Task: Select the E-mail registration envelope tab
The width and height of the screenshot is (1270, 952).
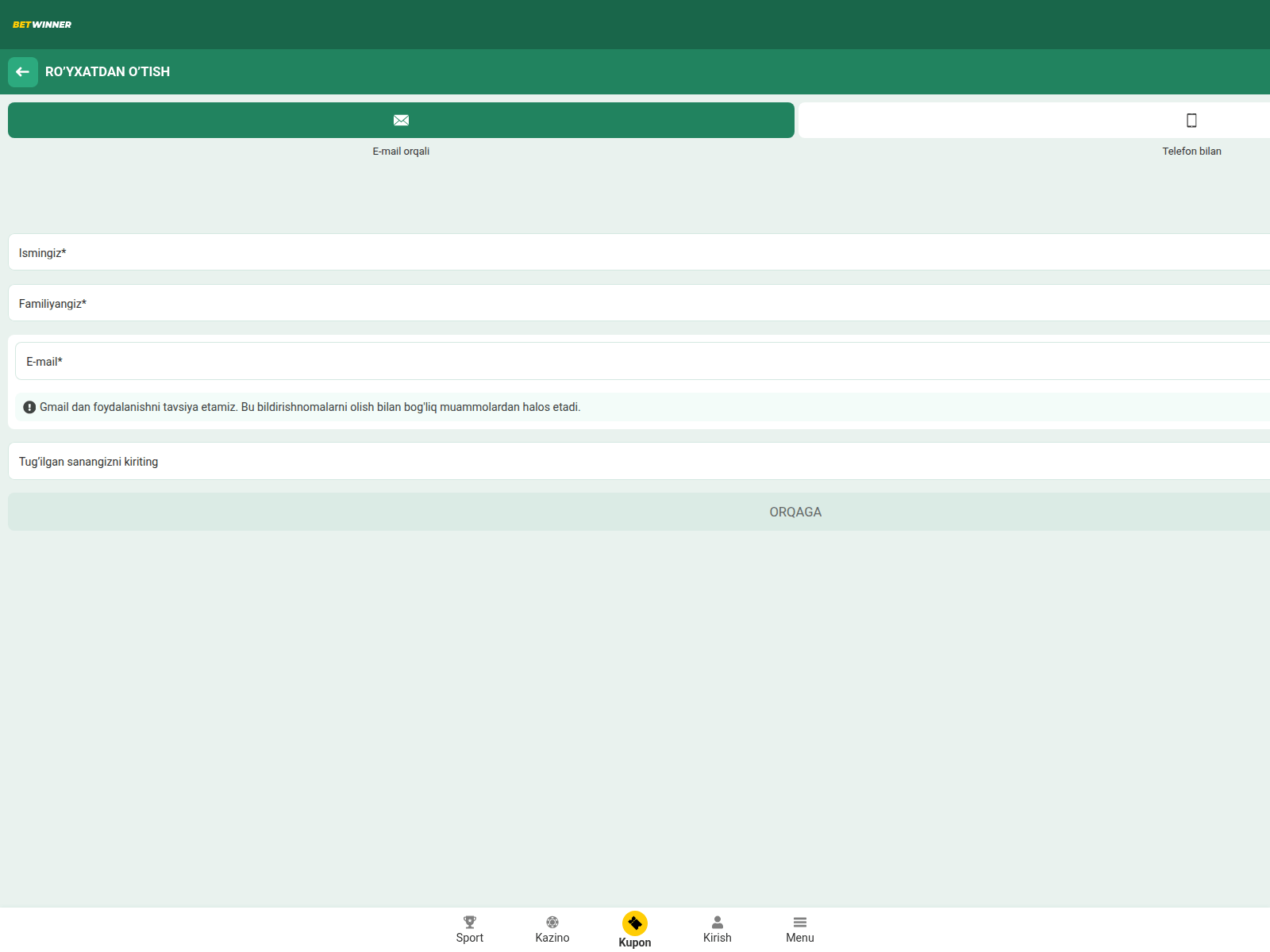Action: (401, 120)
